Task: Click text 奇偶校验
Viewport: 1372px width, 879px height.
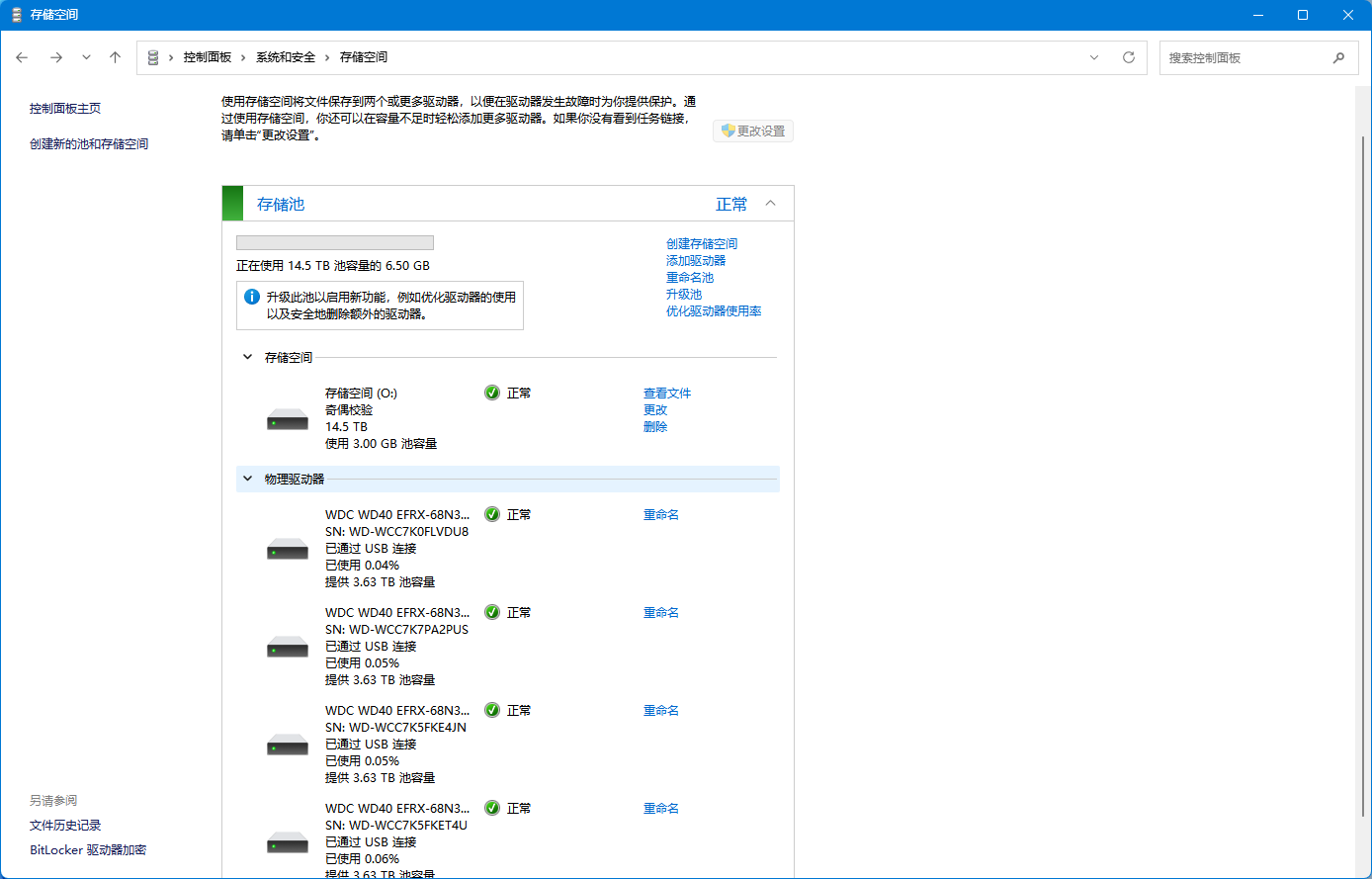Action: click(349, 409)
